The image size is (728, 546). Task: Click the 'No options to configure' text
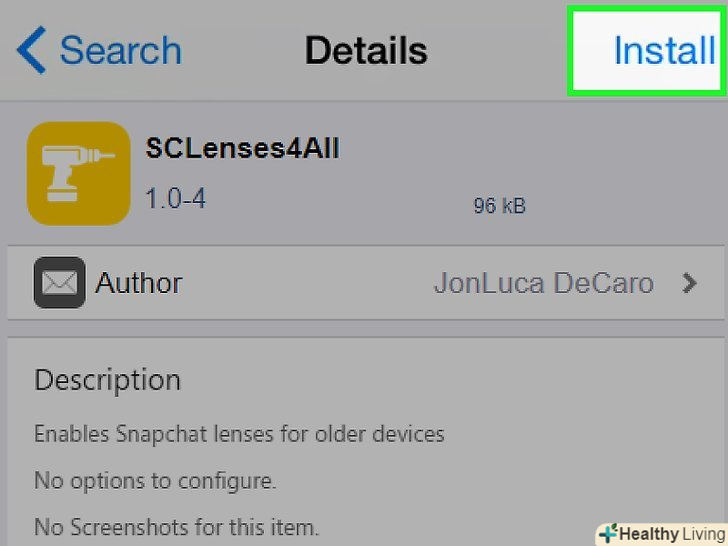click(x=155, y=480)
